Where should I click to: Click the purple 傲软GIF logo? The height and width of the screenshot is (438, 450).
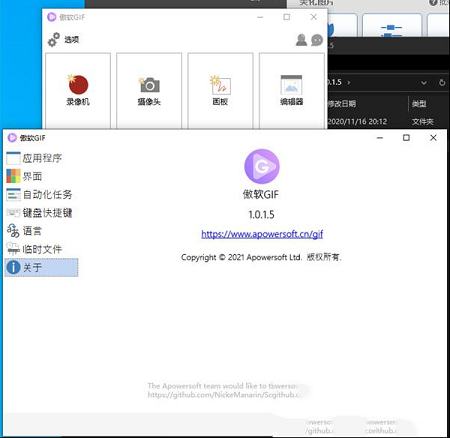(262, 166)
